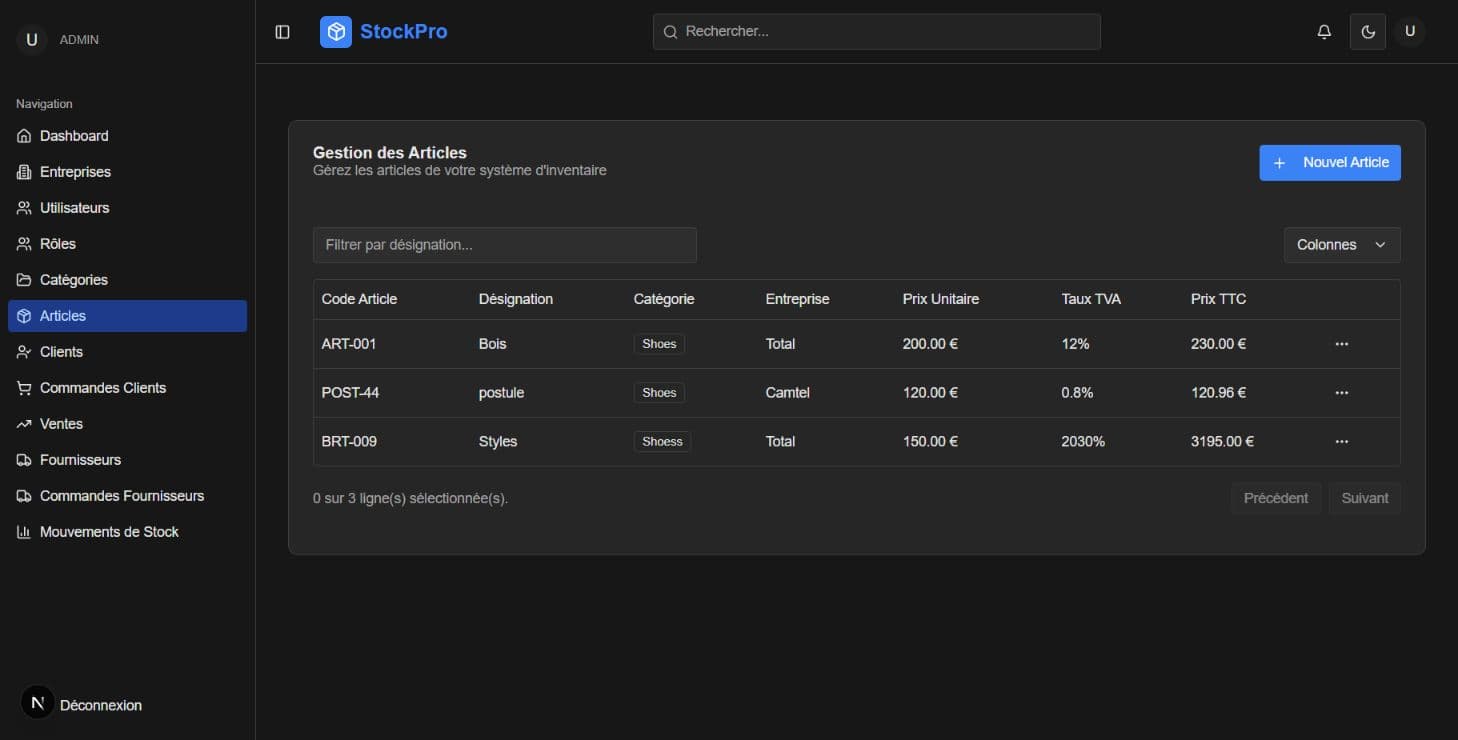Open Commandes Fournisseurs page
1458x740 pixels.
point(127,496)
